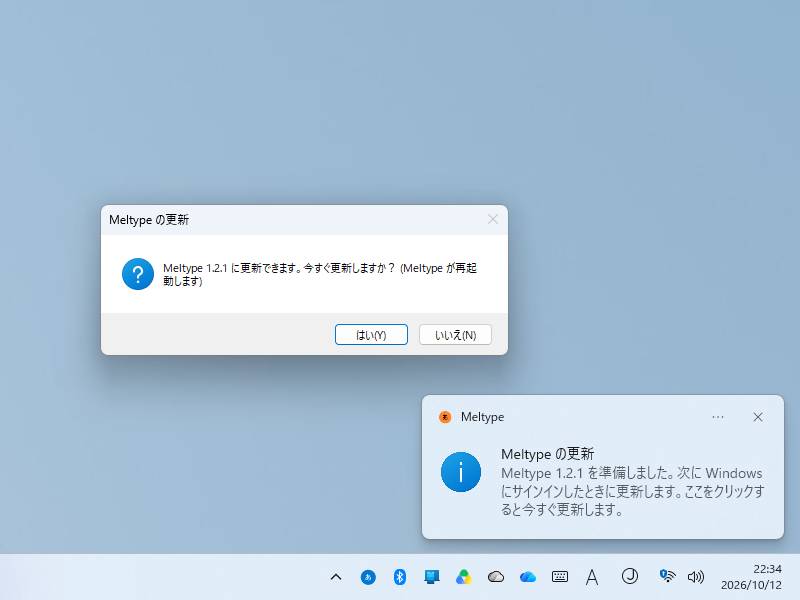
Task: Click the blue monitor tray icon
Action: pyautogui.click(x=432, y=577)
